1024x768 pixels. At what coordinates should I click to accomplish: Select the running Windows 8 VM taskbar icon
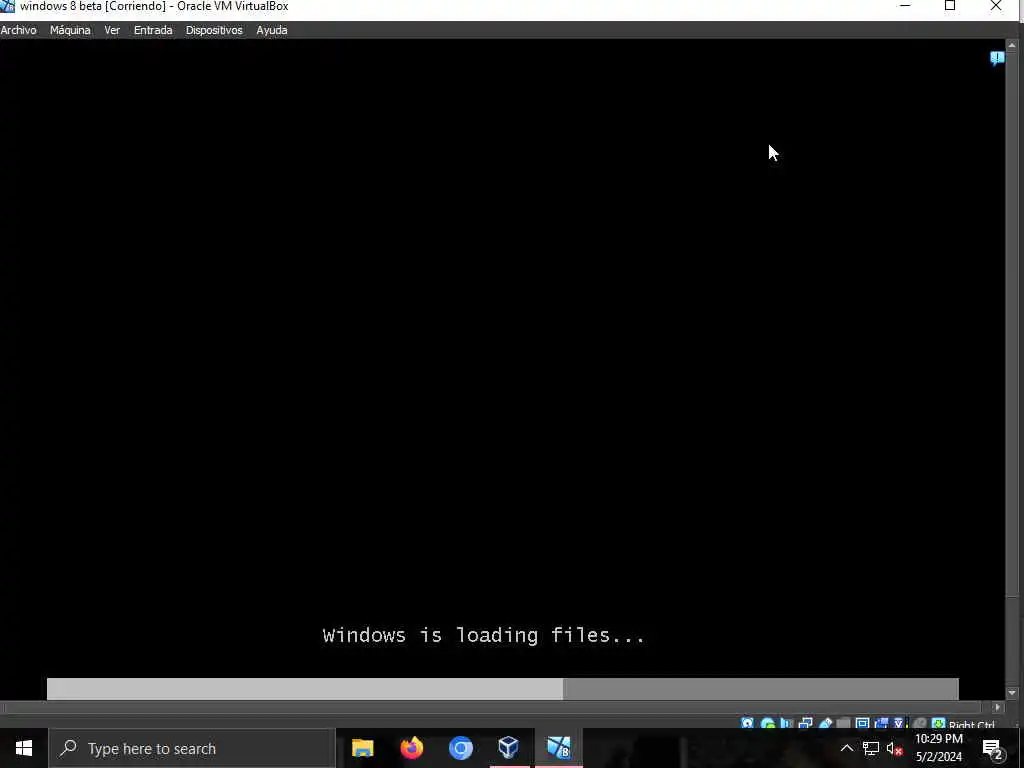click(558, 748)
